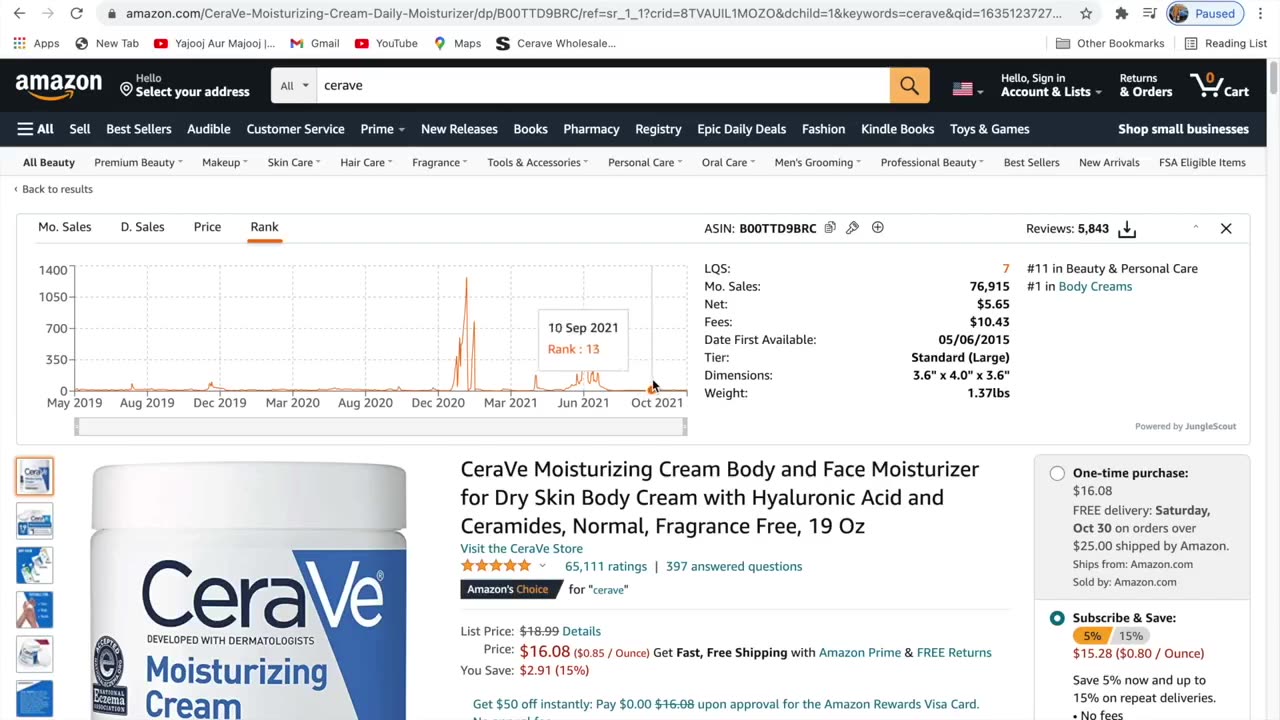Screen dimensions: 1280x720
Task: Expand Prime dropdown in nav bar
Action: (x=382, y=129)
